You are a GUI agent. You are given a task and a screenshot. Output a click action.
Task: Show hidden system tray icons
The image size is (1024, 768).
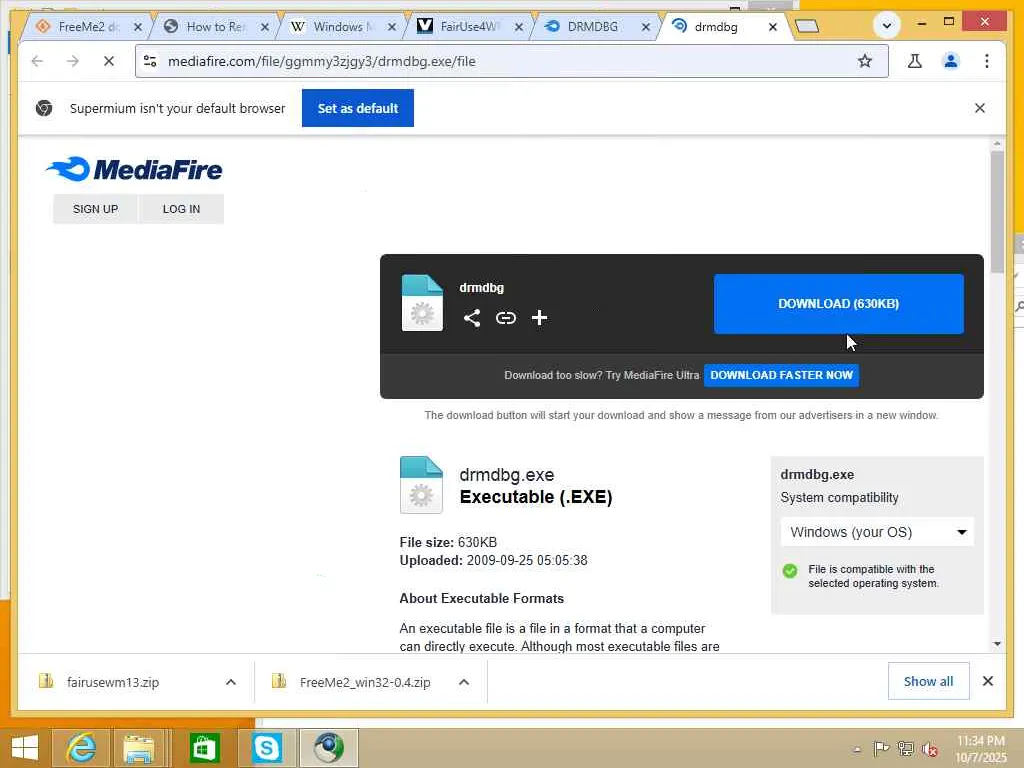coord(857,749)
